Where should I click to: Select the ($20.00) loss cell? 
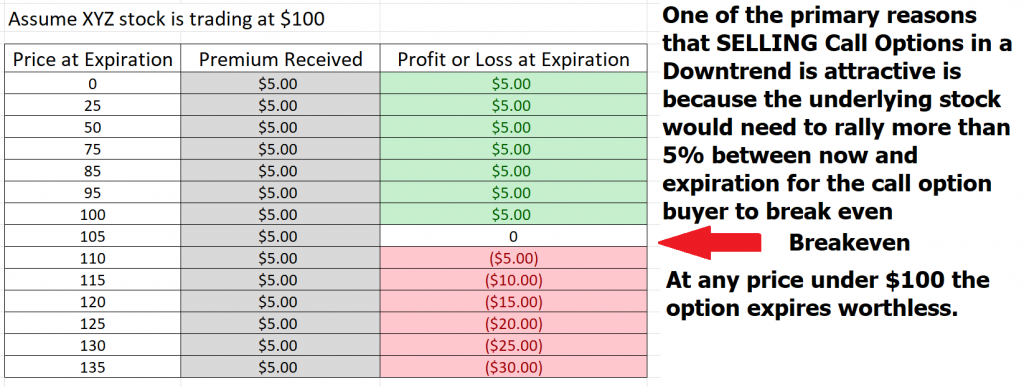point(513,323)
